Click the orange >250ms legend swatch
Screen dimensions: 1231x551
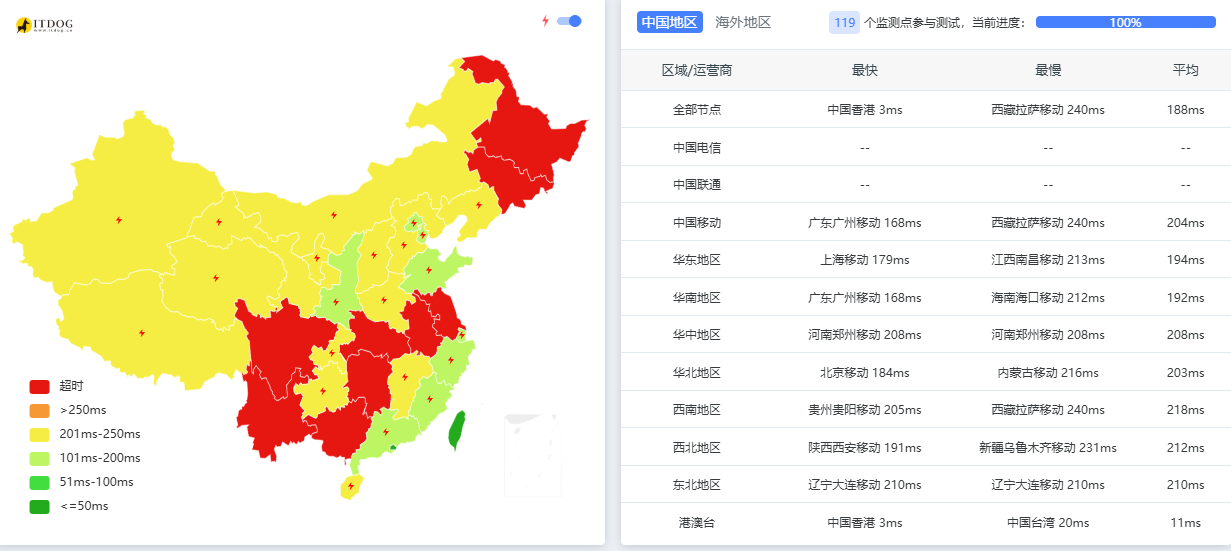40,410
